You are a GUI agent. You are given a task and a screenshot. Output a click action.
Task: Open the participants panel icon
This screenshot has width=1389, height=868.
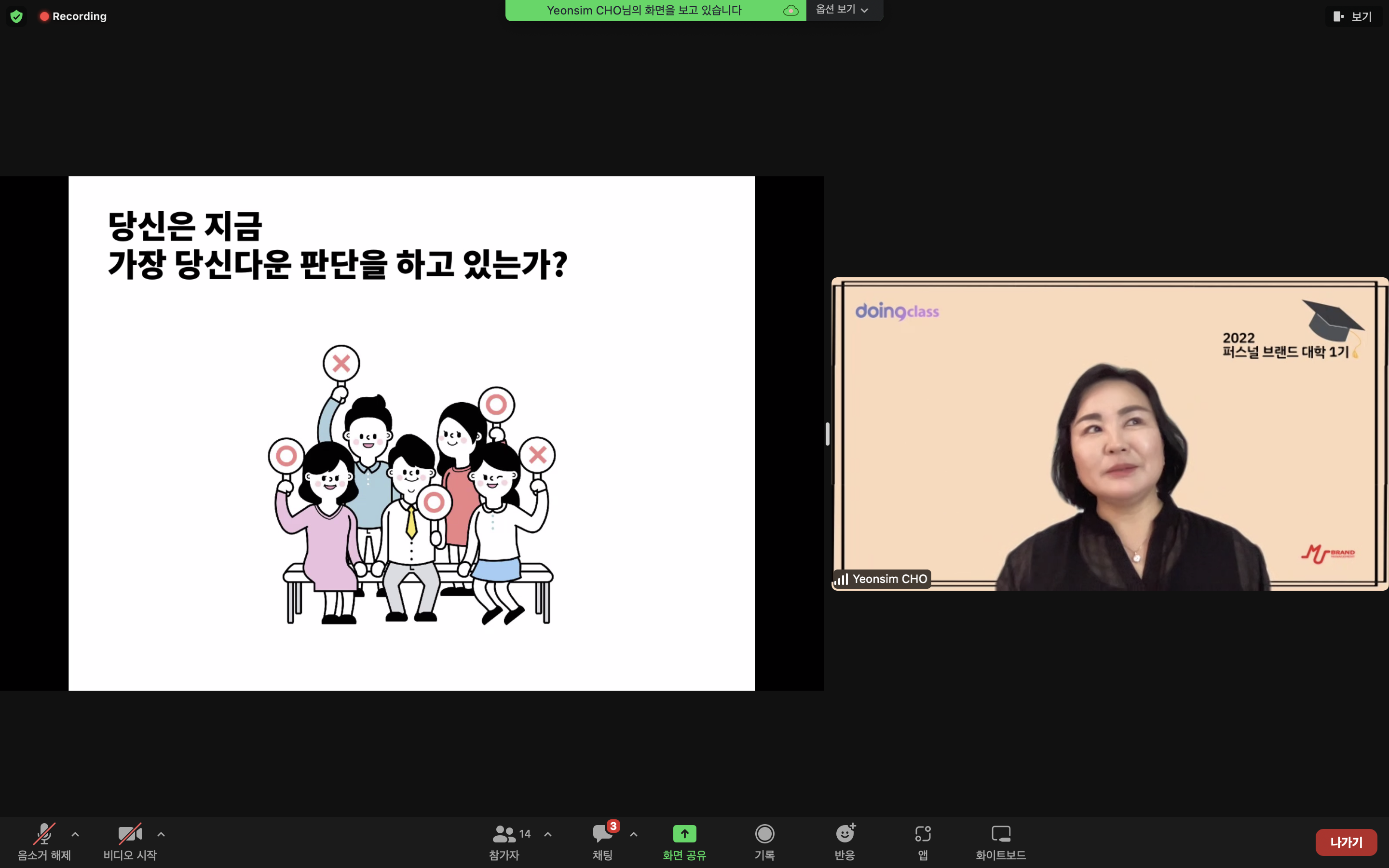[504, 834]
